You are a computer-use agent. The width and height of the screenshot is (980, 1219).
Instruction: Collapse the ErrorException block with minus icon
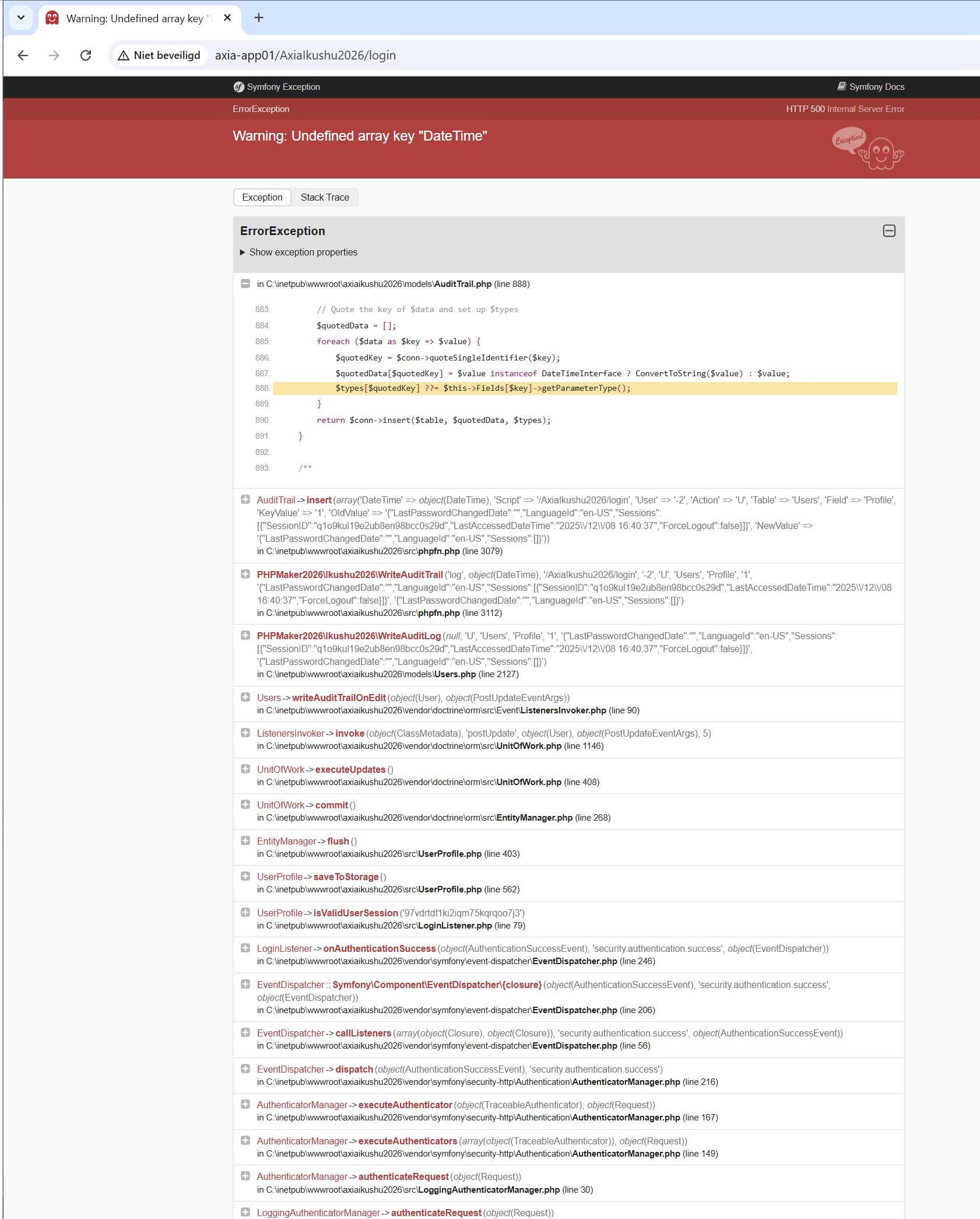pos(889,231)
